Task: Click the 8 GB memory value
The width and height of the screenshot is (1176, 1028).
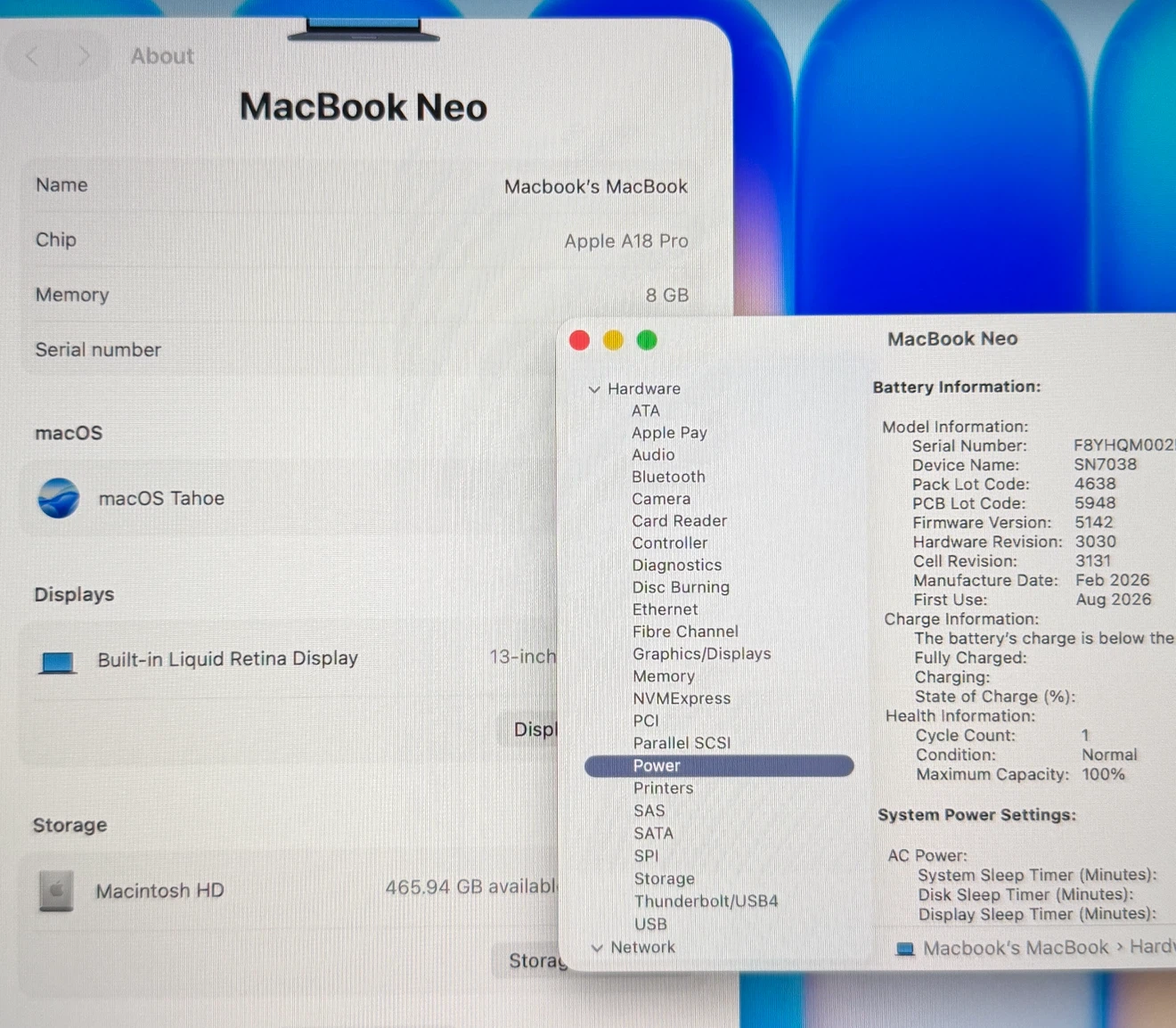Action: (x=667, y=296)
